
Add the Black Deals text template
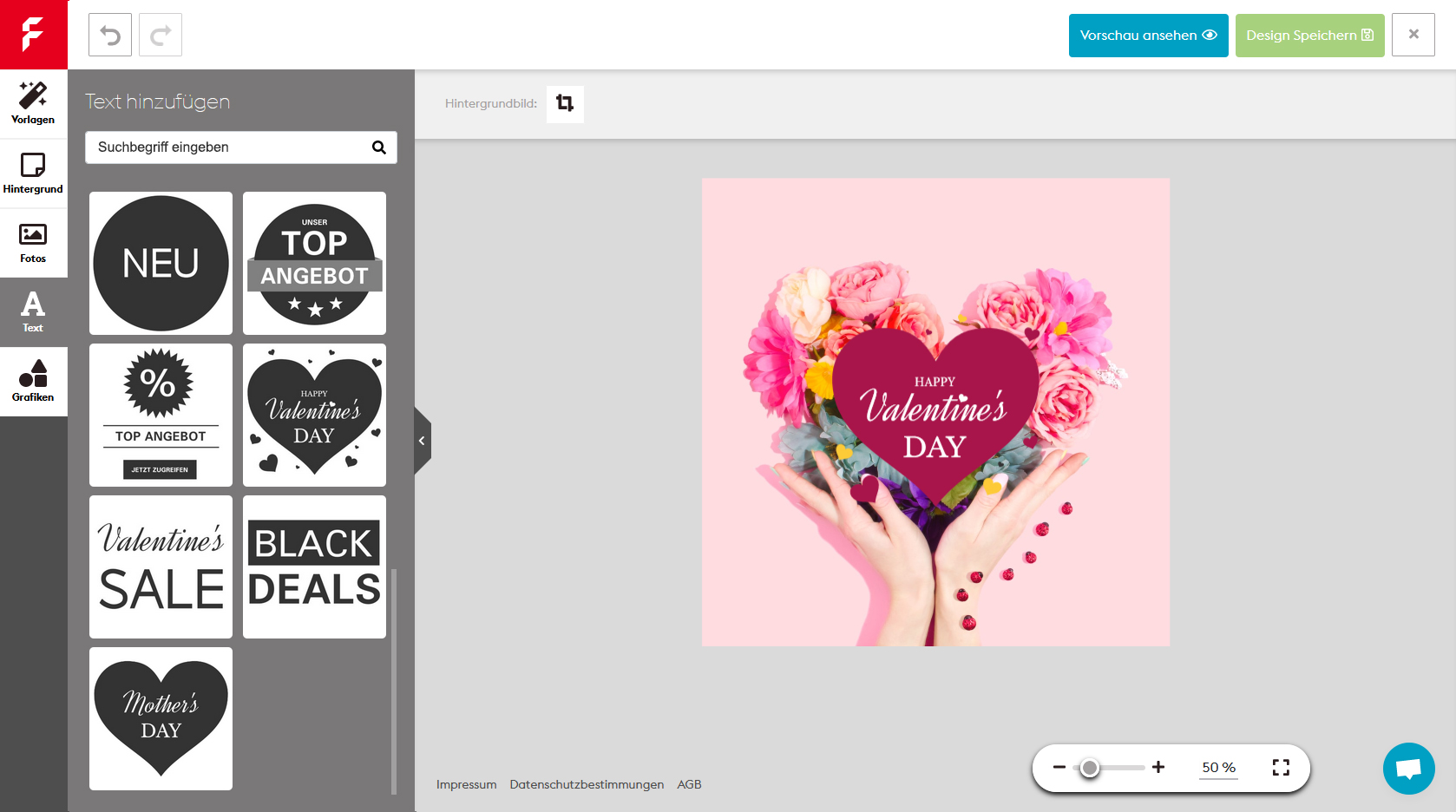click(314, 566)
